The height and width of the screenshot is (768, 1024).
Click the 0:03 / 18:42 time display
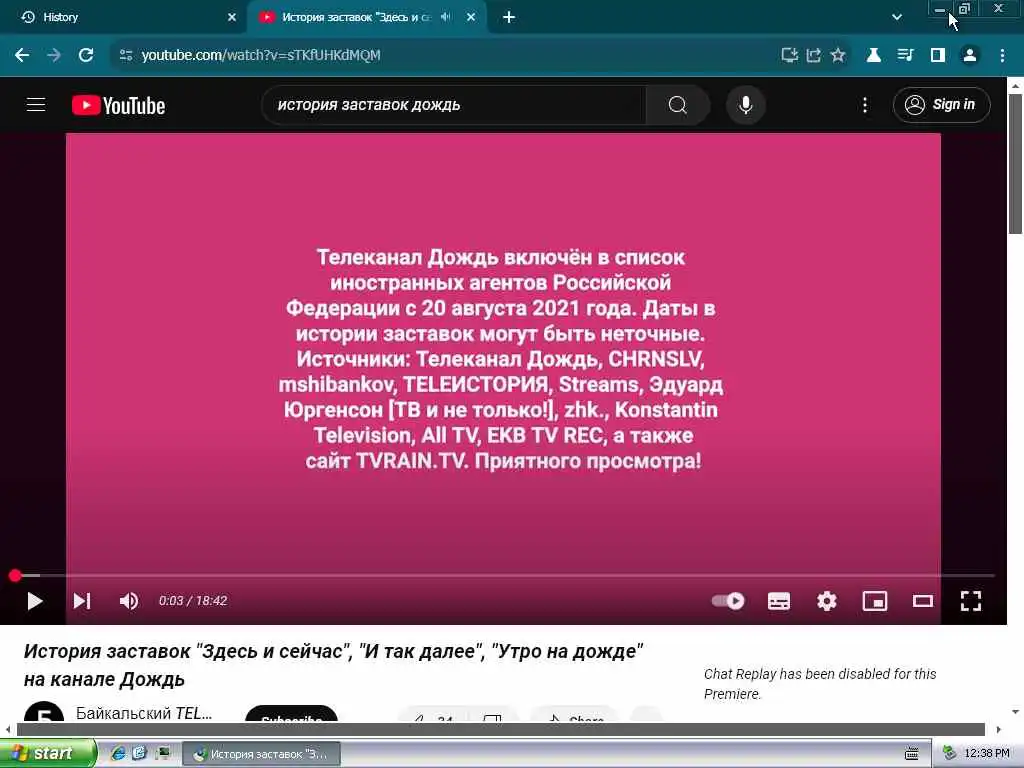(x=193, y=601)
